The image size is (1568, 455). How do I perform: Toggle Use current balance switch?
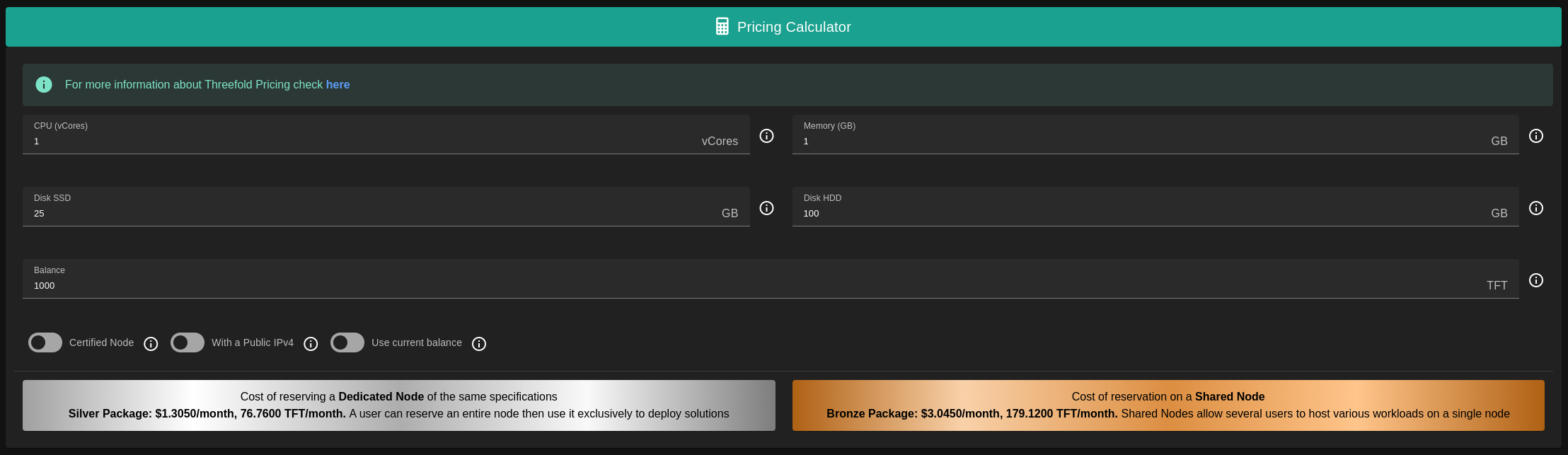[347, 342]
